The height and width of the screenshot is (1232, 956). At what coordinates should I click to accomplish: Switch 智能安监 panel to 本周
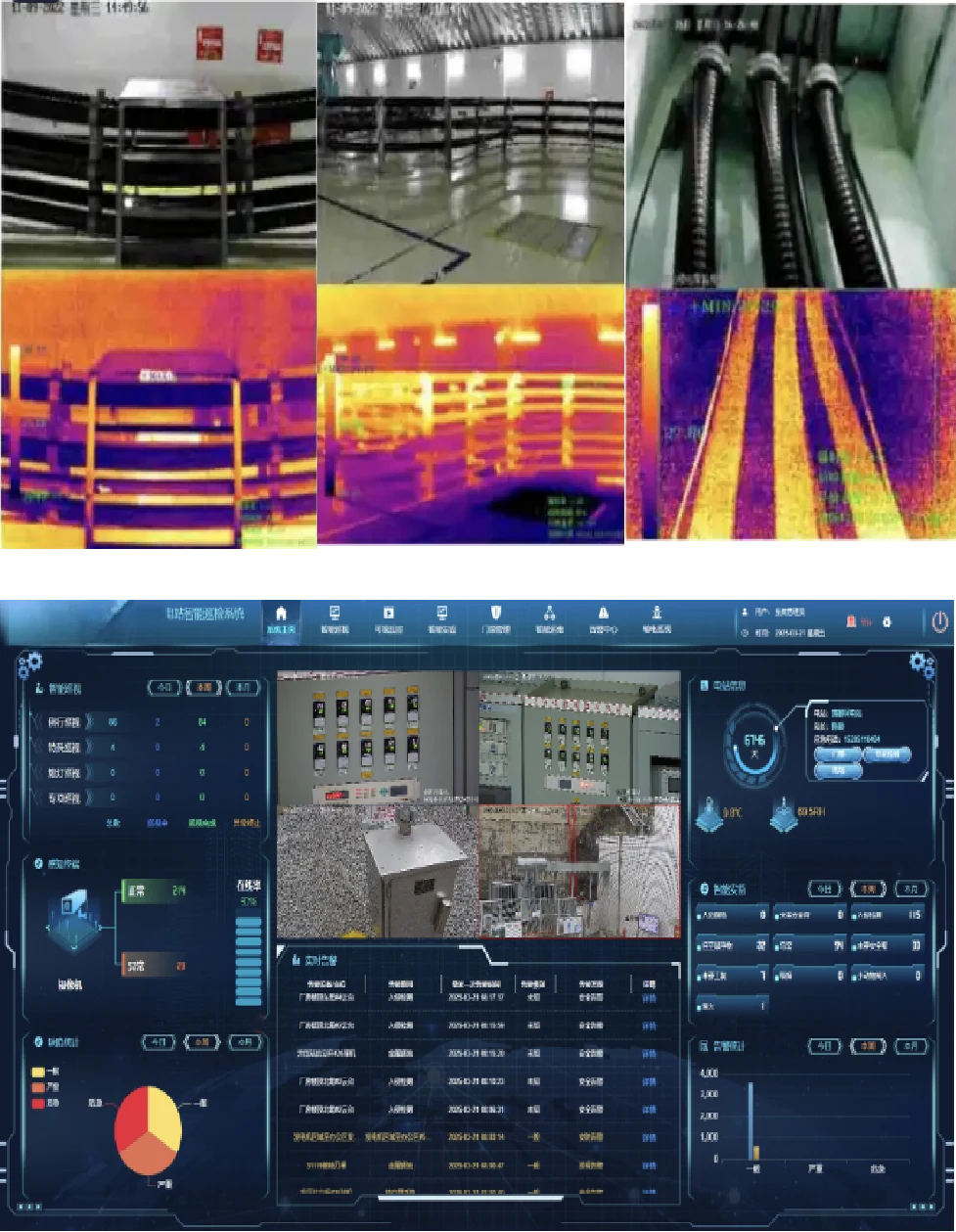point(869,889)
